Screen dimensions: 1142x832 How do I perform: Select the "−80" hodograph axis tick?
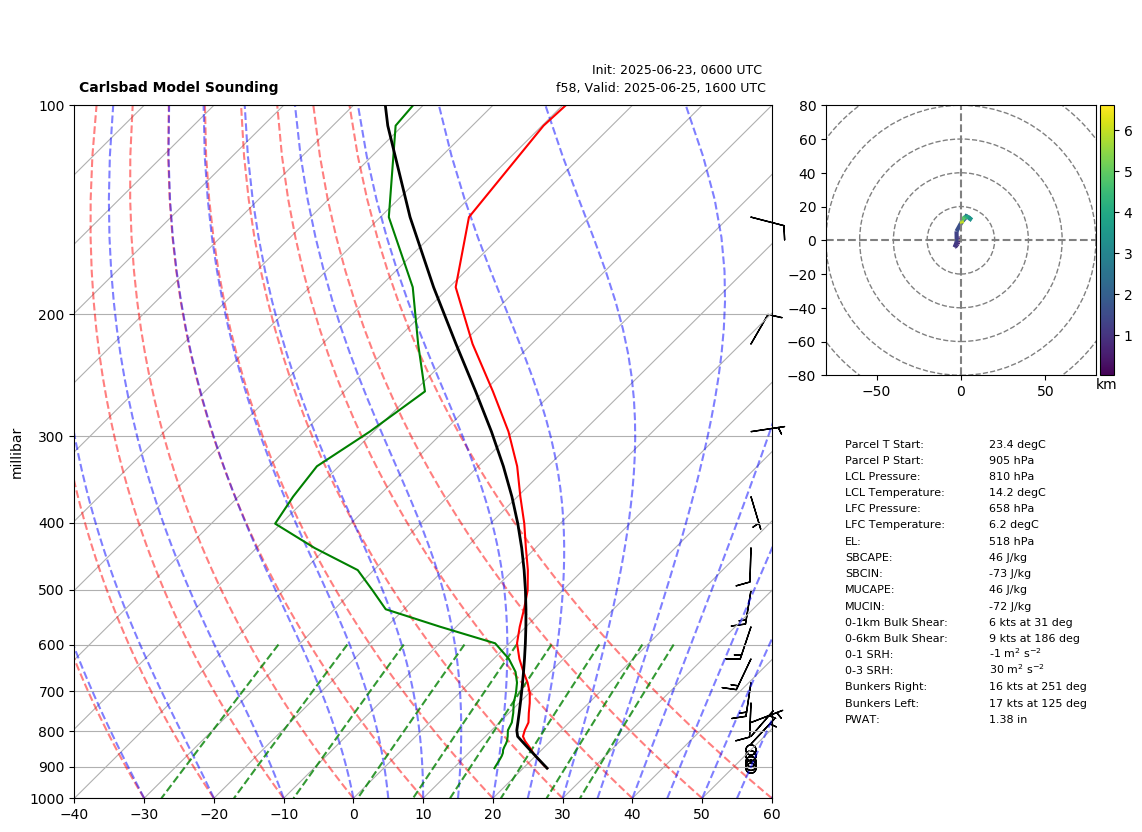(803, 376)
